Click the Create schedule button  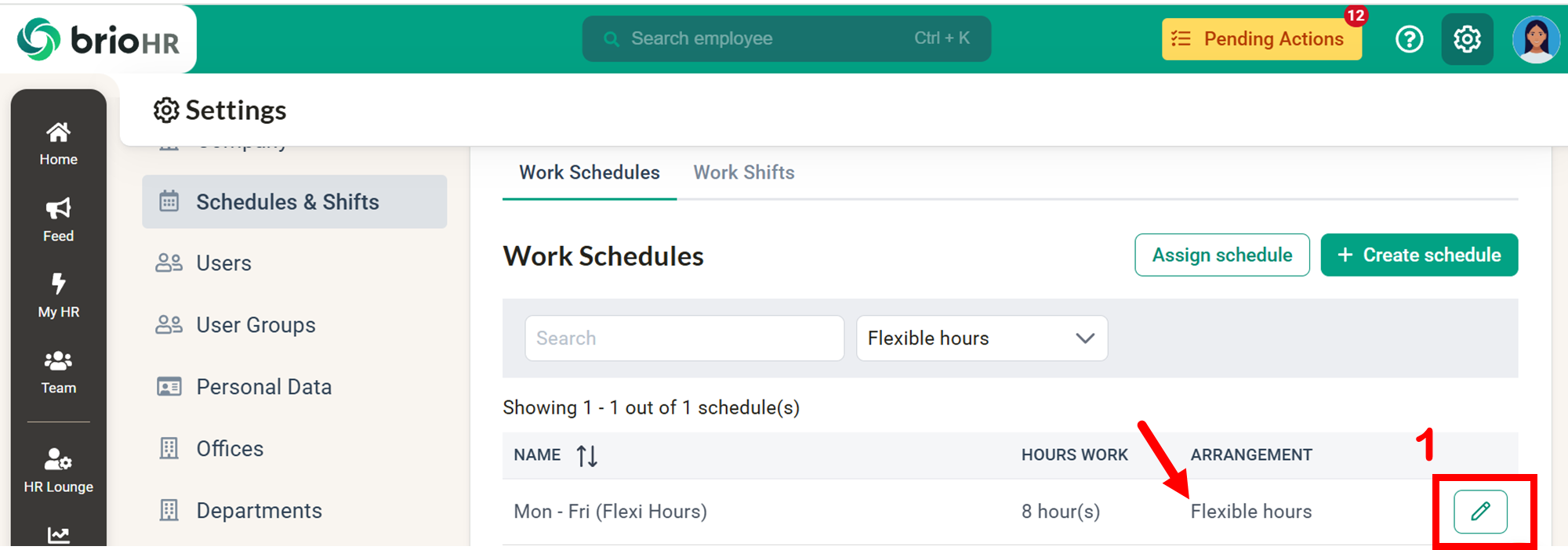click(x=1419, y=255)
